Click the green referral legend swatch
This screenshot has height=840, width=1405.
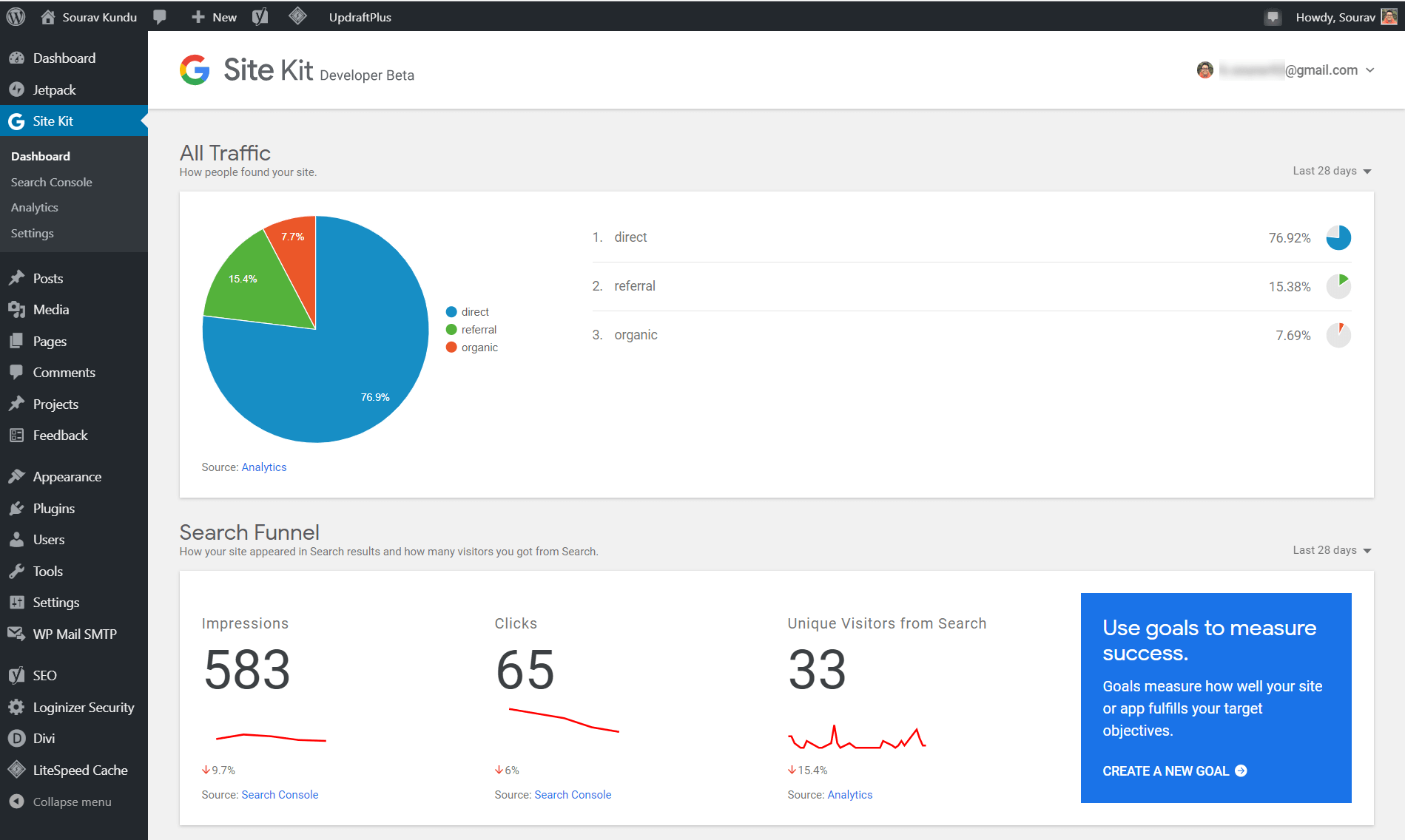[x=451, y=330]
